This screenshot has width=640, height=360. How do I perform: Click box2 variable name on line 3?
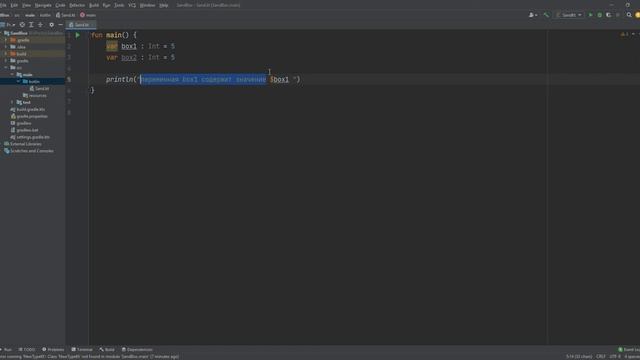tap(129, 58)
